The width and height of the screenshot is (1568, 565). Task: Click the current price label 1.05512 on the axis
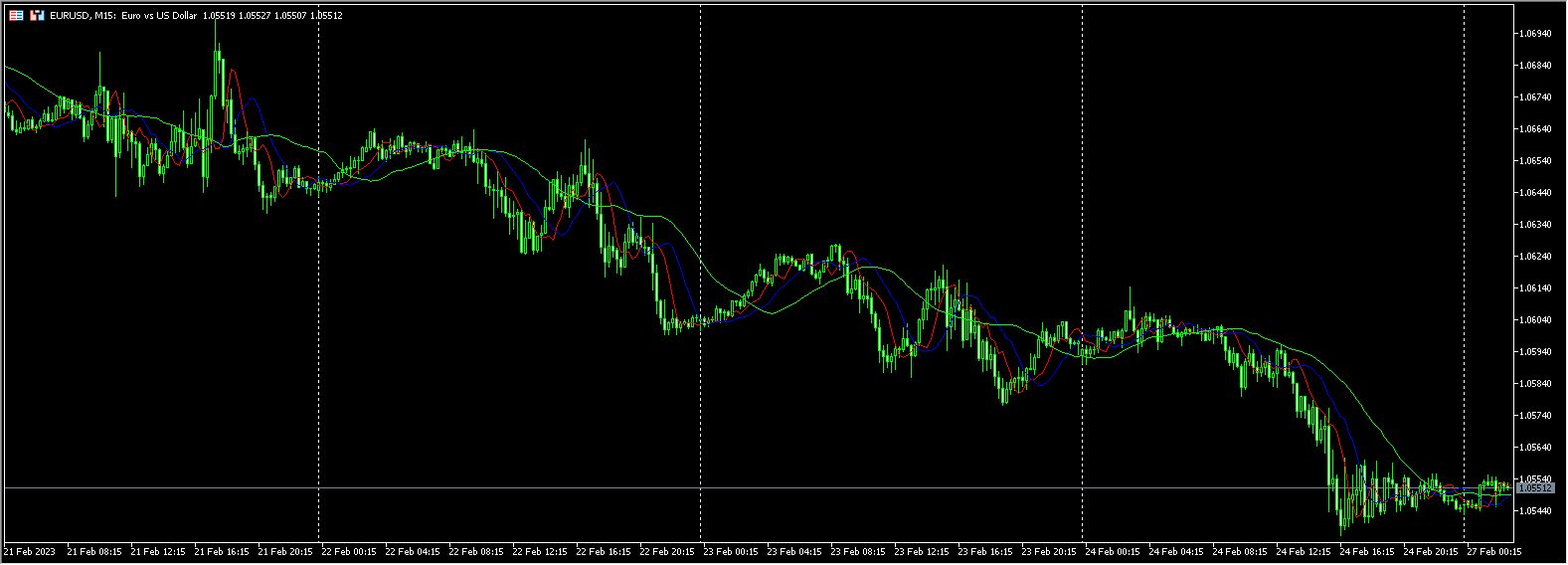(1536, 488)
